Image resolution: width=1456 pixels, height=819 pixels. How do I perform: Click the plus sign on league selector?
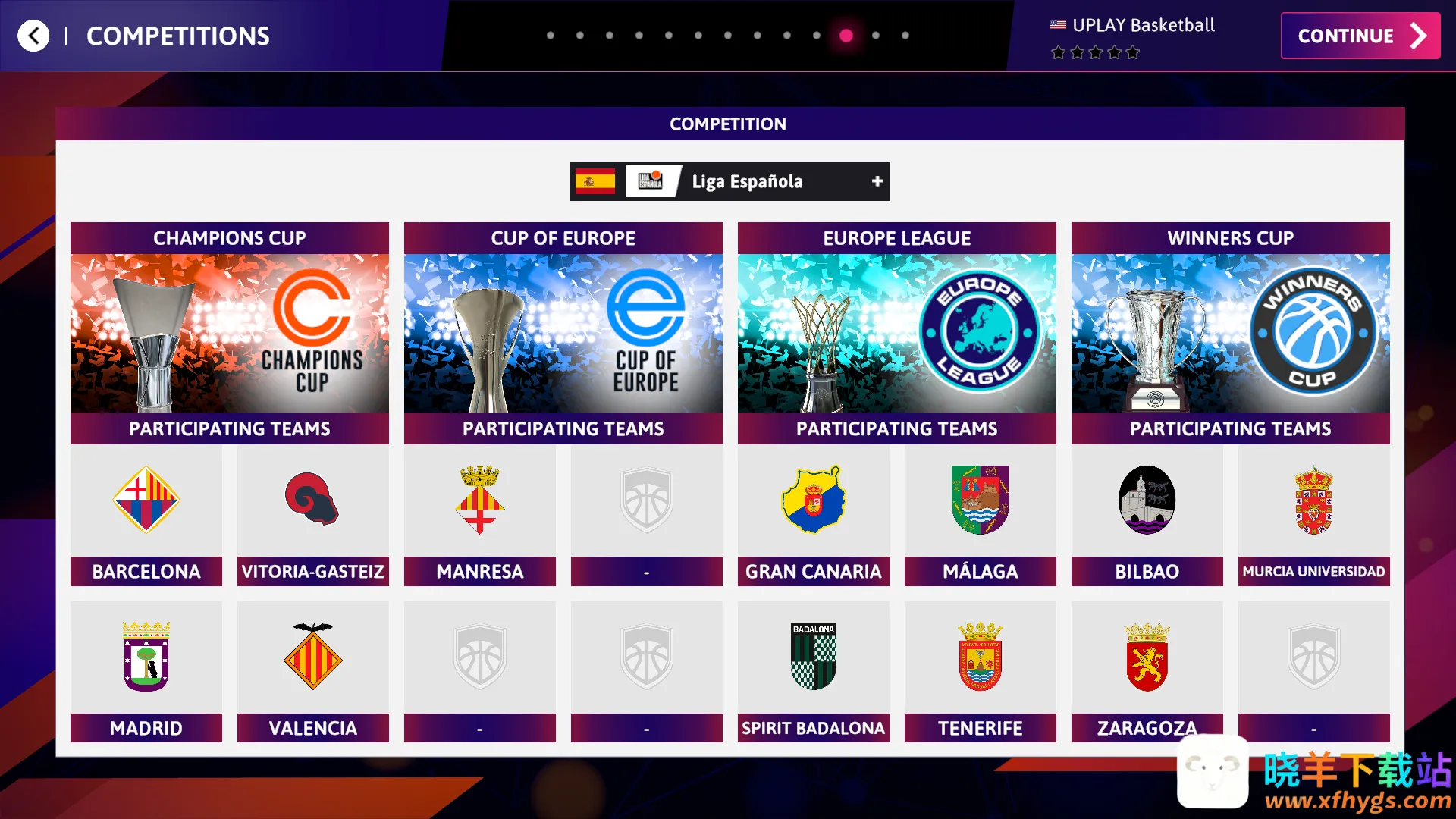877,181
